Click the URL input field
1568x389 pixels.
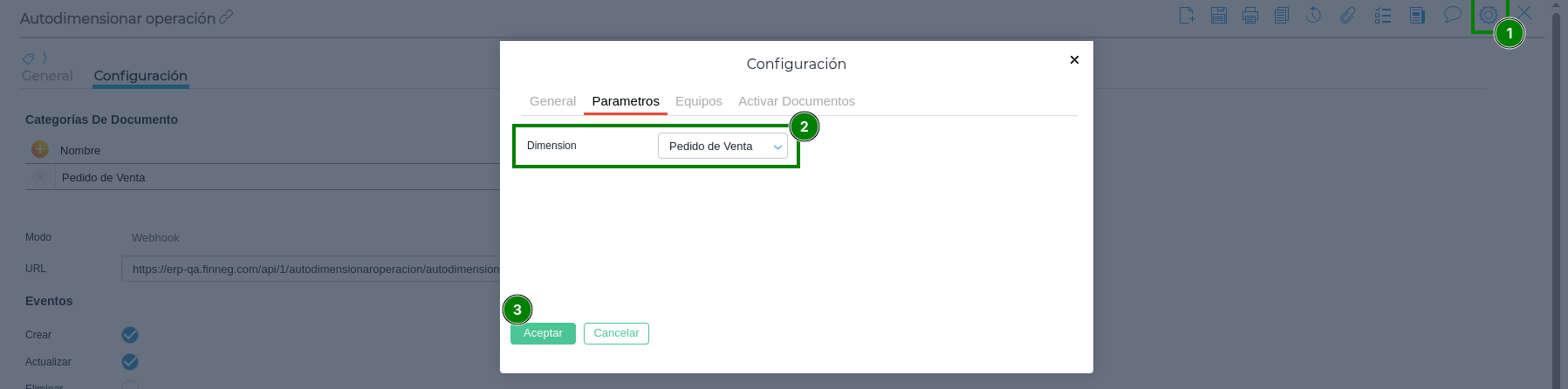pos(311,270)
